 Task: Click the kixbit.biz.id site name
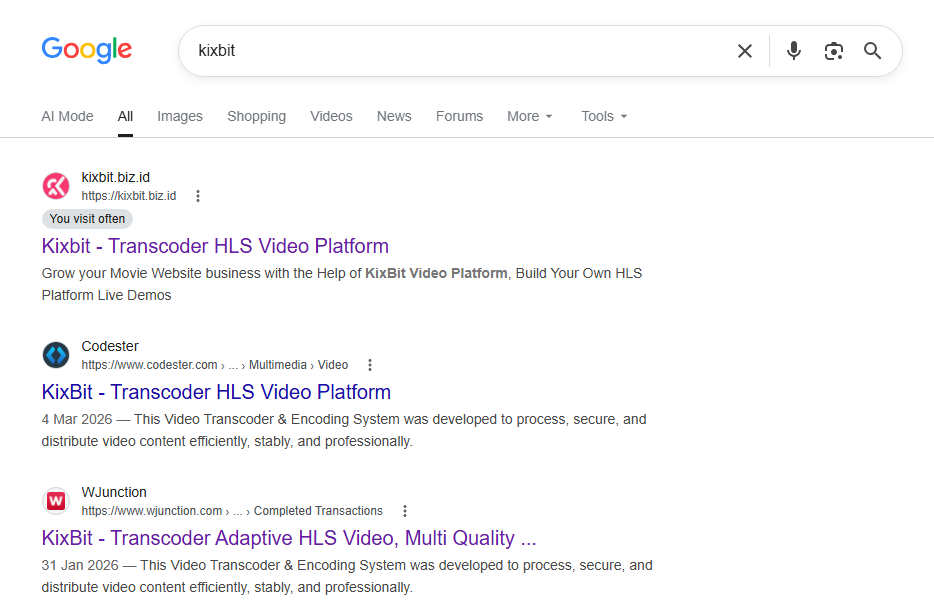pyautogui.click(x=116, y=178)
